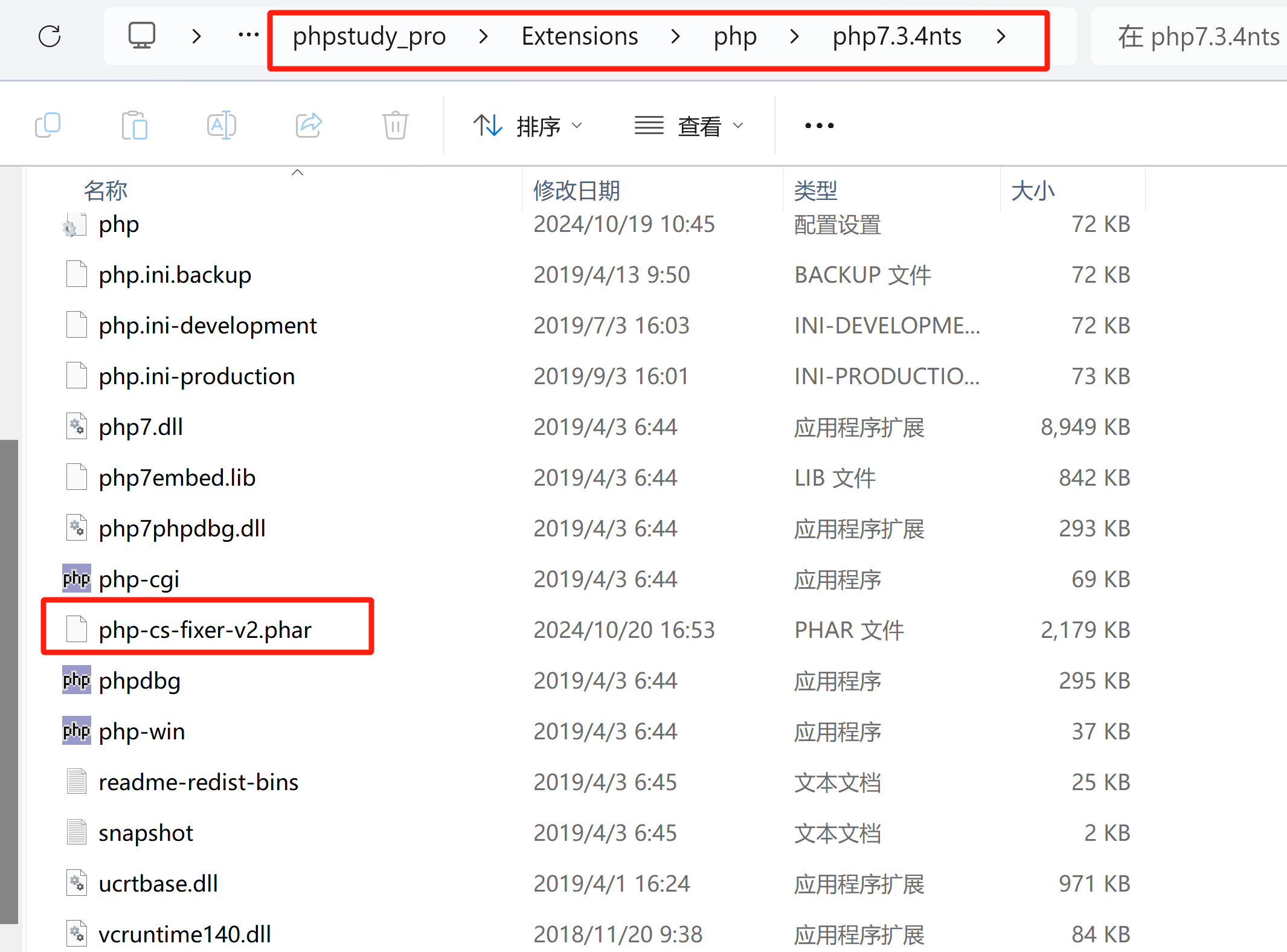Open the see-more toolbar menu

click(818, 125)
